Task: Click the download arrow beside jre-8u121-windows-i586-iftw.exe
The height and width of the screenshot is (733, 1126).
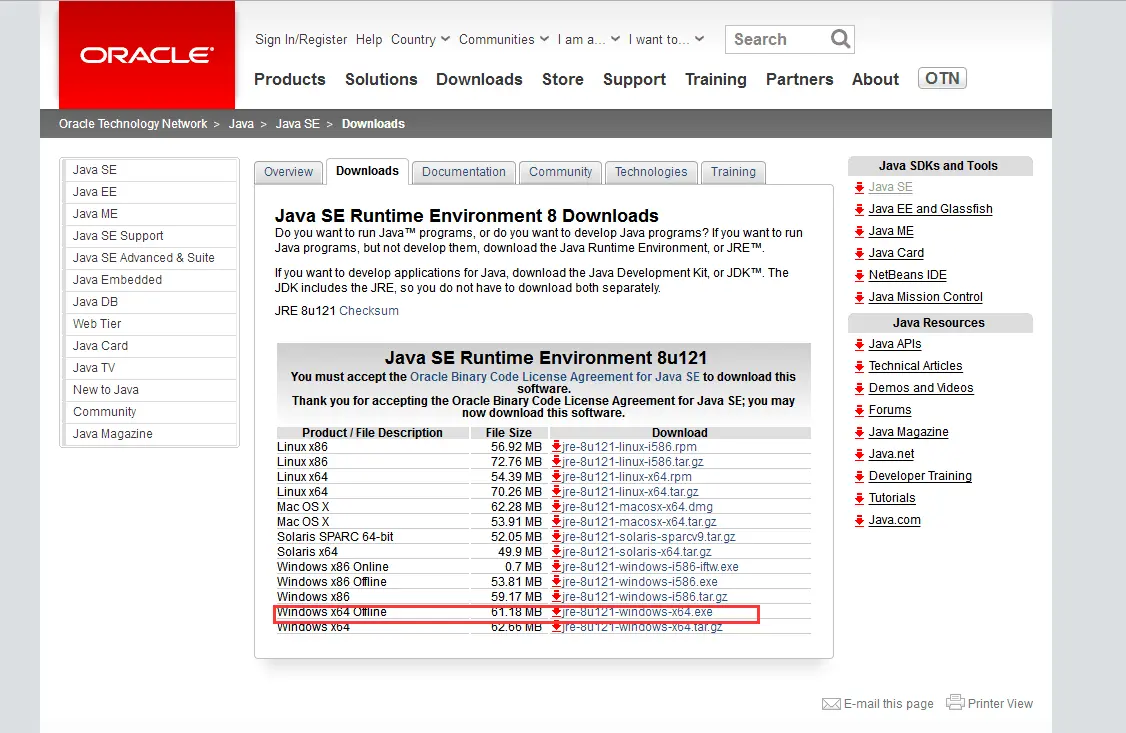Action: [556, 567]
